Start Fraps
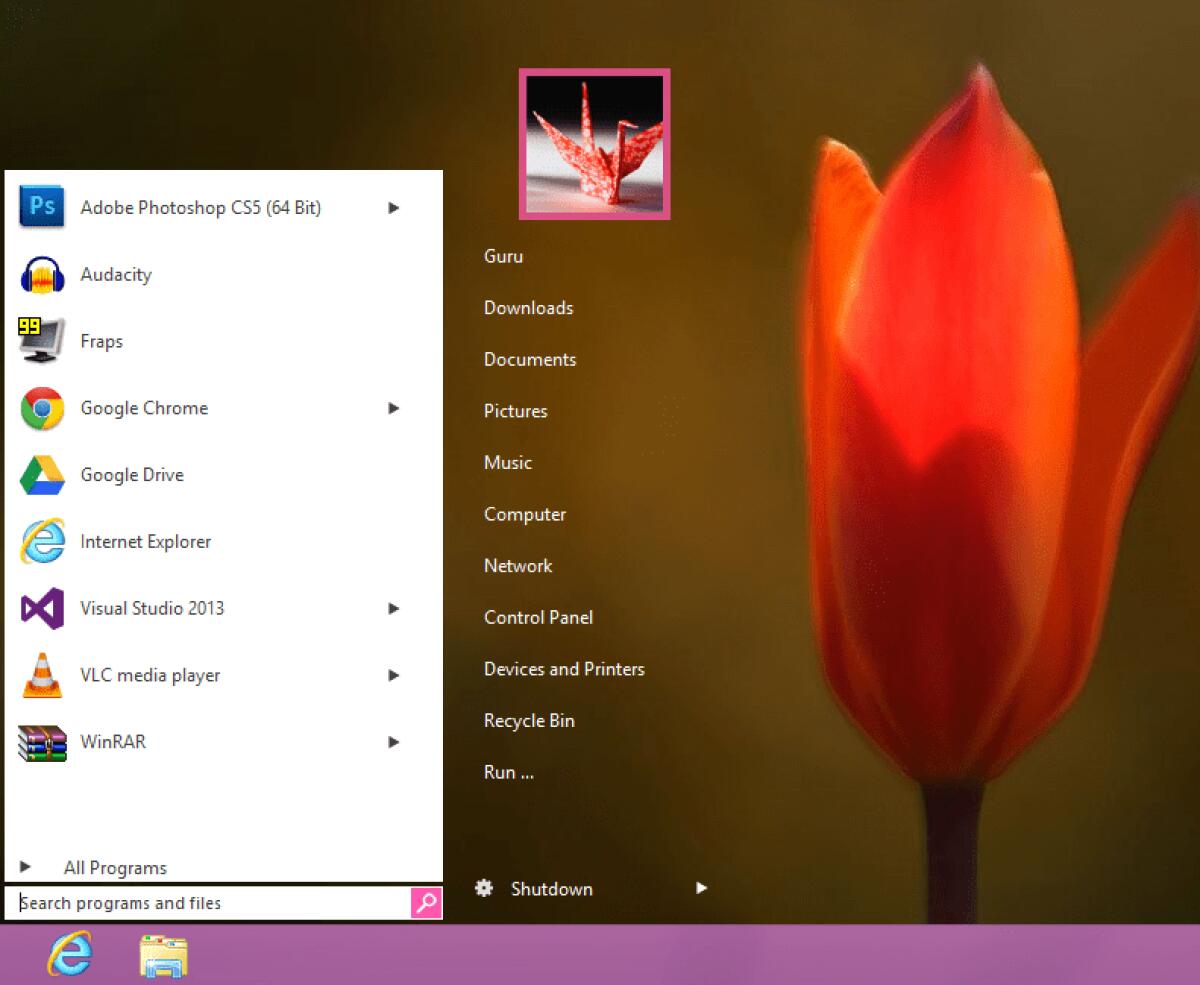Image resolution: width=1200 pixels, height=985 pixels. [x=101, y=341]
